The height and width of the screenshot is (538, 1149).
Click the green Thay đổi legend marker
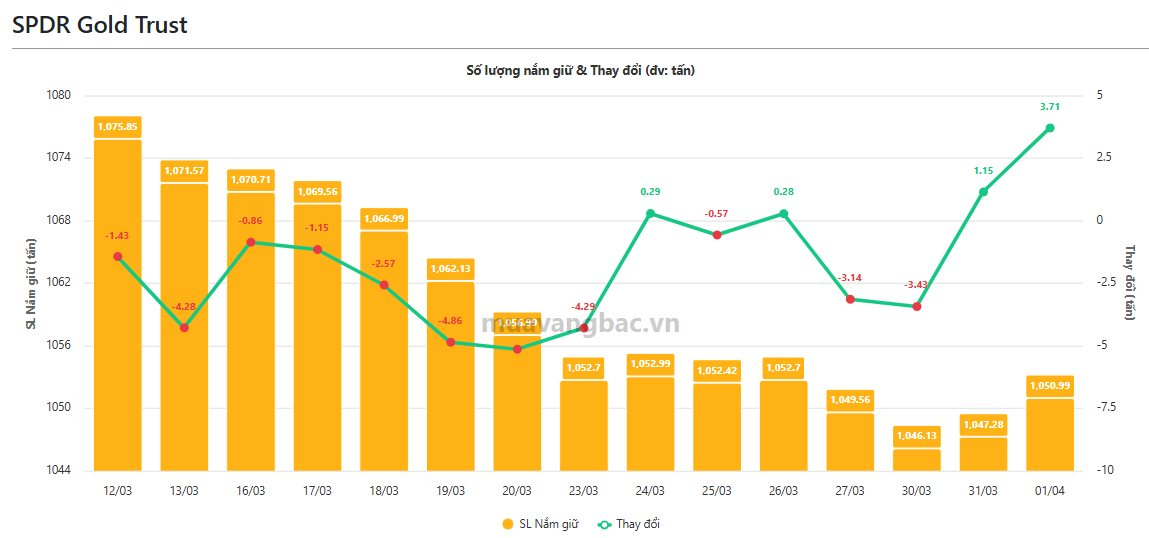603,524
